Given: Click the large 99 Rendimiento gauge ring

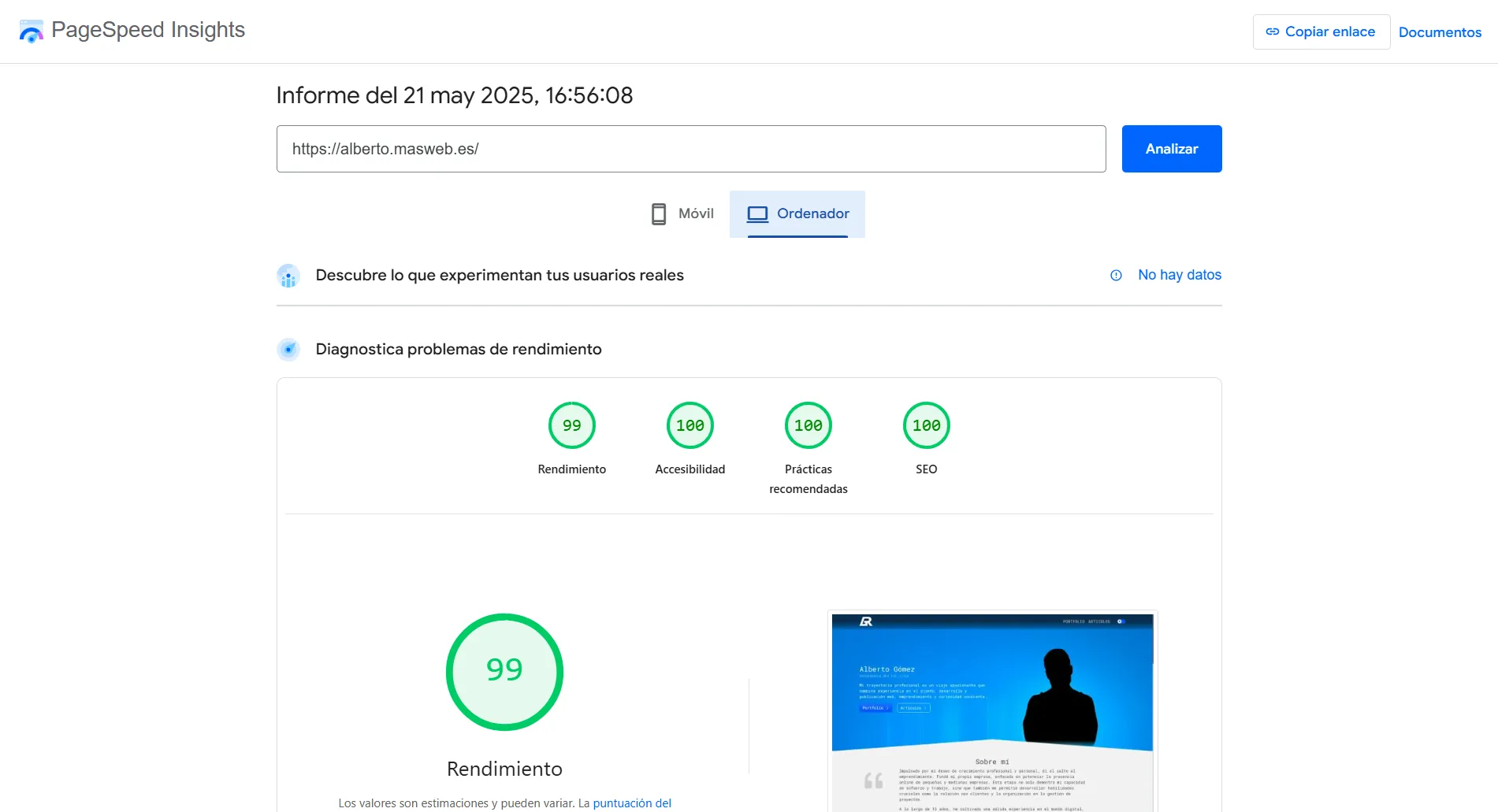Looking at the screenshot, I should [504, 672].
